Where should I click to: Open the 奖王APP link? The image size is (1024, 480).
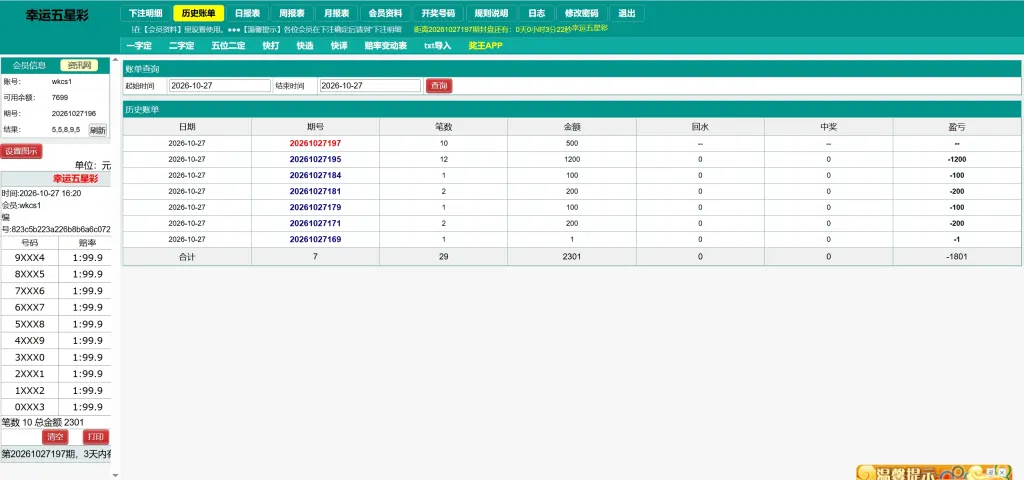pos(486,46)
